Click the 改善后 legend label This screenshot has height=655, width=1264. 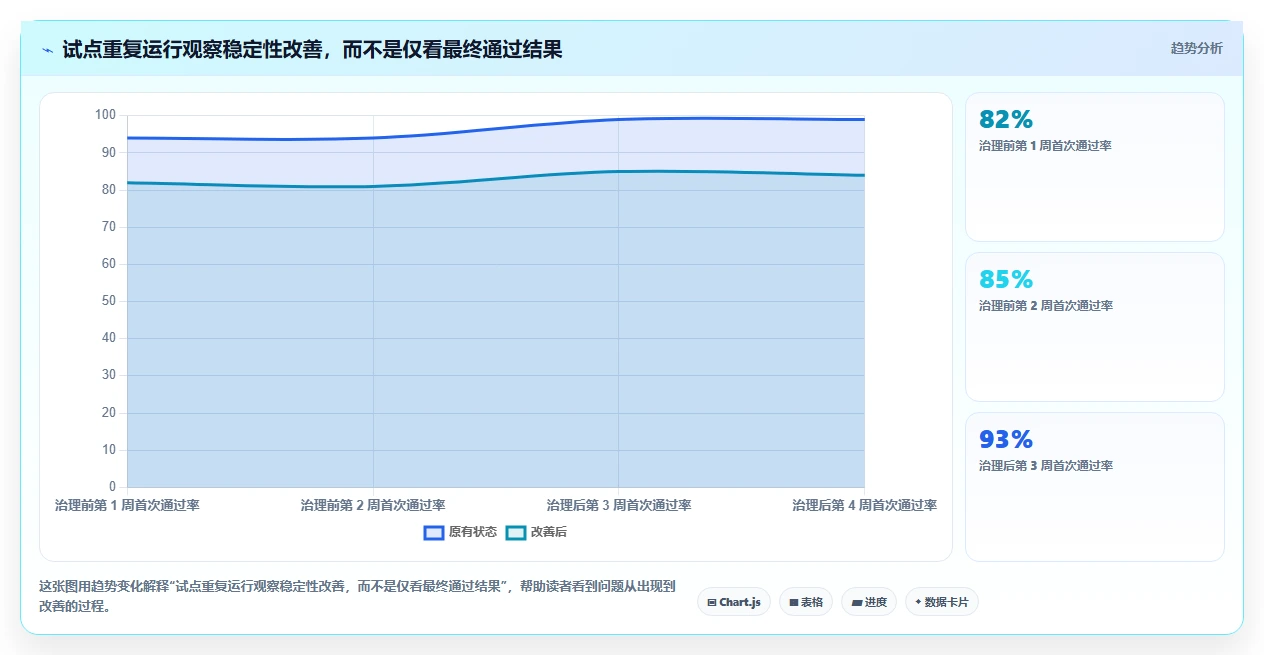click(549, 532)
